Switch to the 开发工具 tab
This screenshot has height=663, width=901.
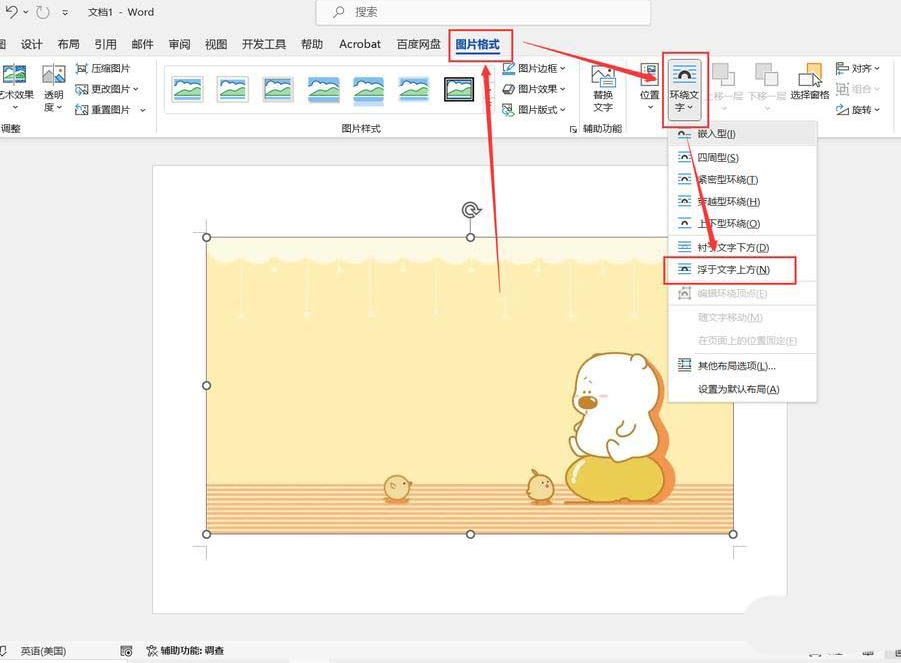click(264, 44)
